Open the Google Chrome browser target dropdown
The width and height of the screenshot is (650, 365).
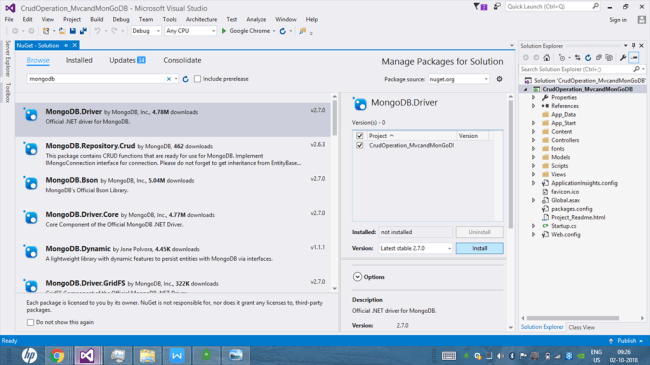click(274, 31)
